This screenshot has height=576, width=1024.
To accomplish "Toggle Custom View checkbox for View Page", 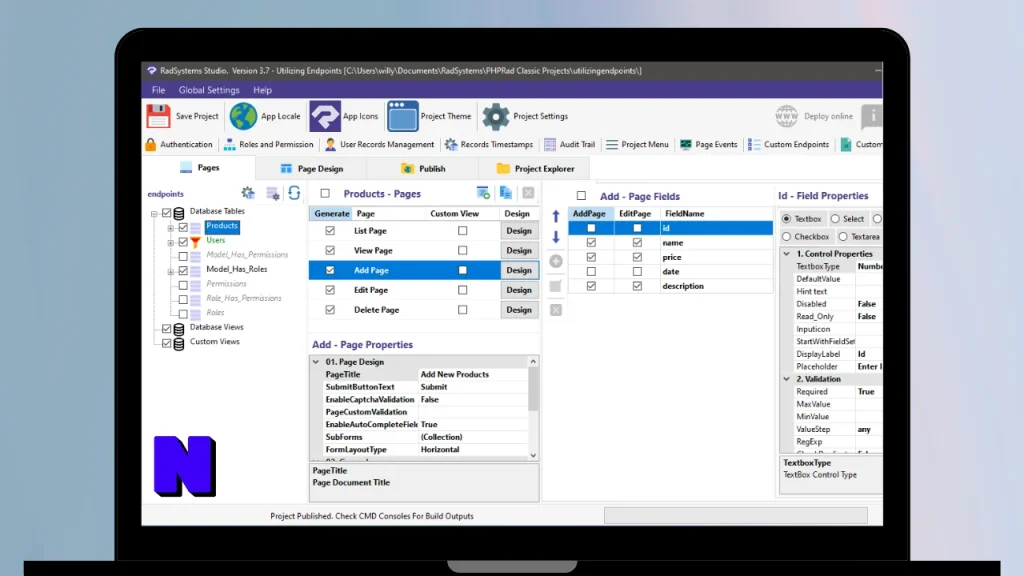I will tap(462, 250).
